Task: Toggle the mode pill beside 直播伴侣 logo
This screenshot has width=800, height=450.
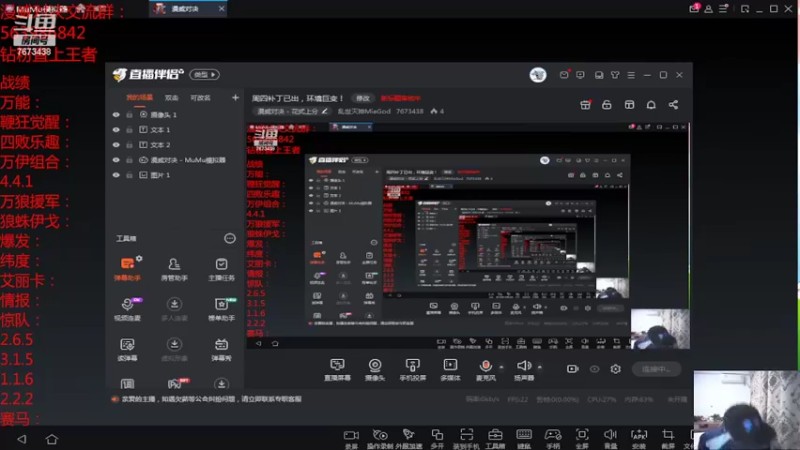Action: point(205,74)
